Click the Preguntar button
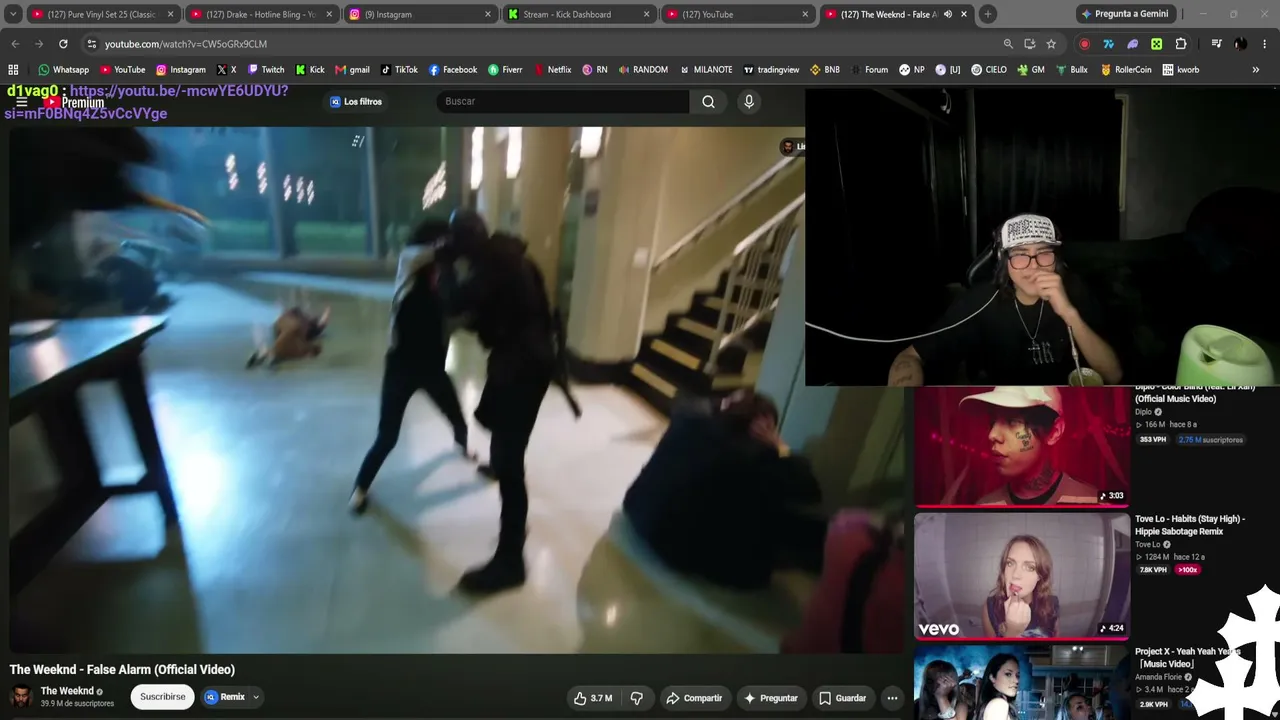The image size is (1280, 720). [771, 698]
